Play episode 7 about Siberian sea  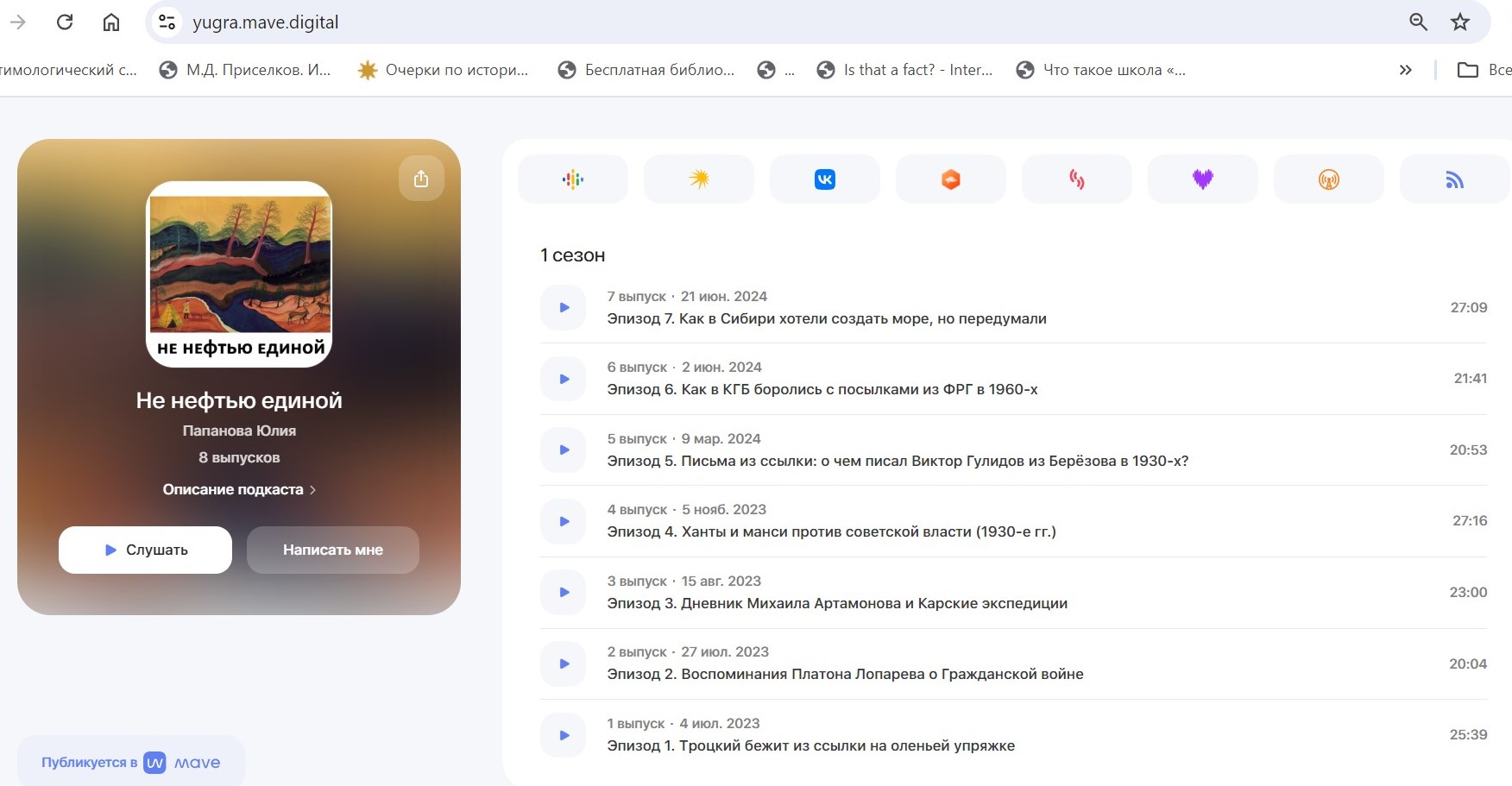pyautogui.click(x=564, y=308)
